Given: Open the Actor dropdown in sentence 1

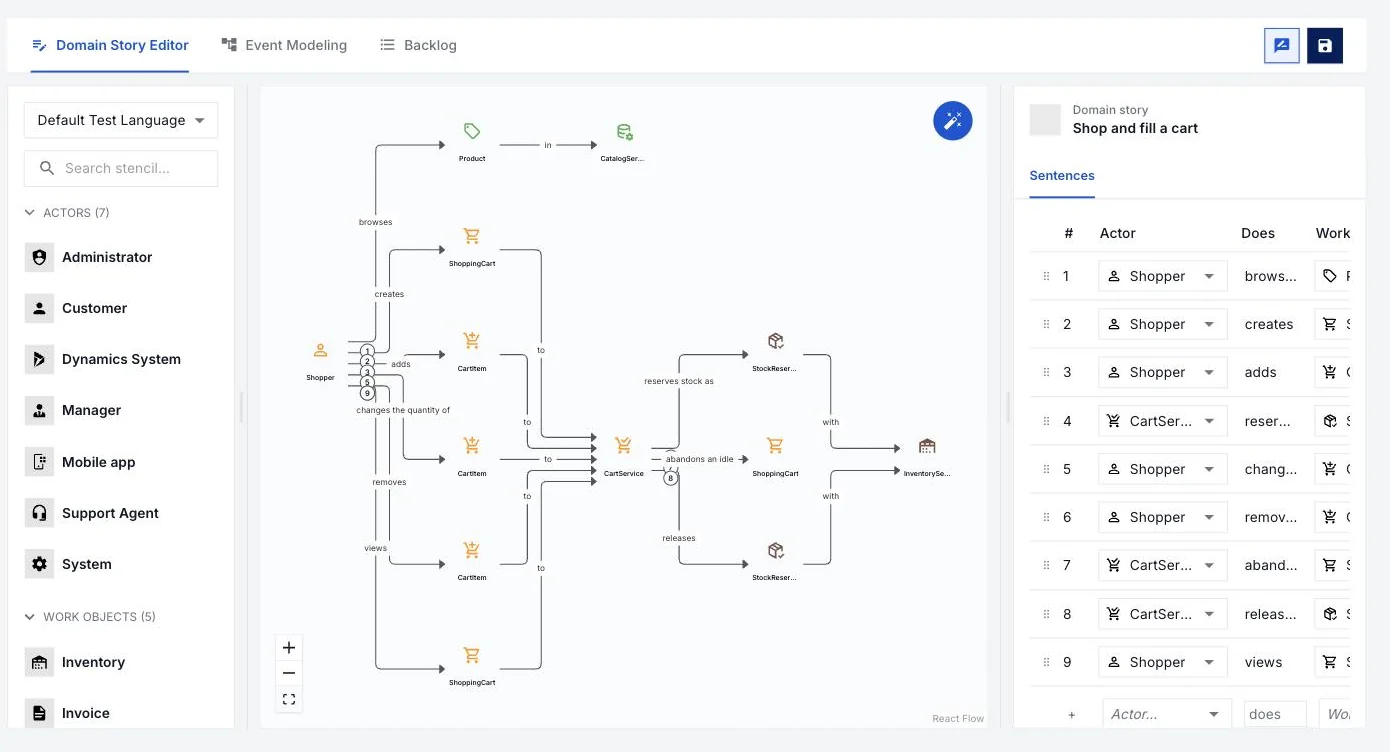Looking at the screenshot, I should (1163, 276).
